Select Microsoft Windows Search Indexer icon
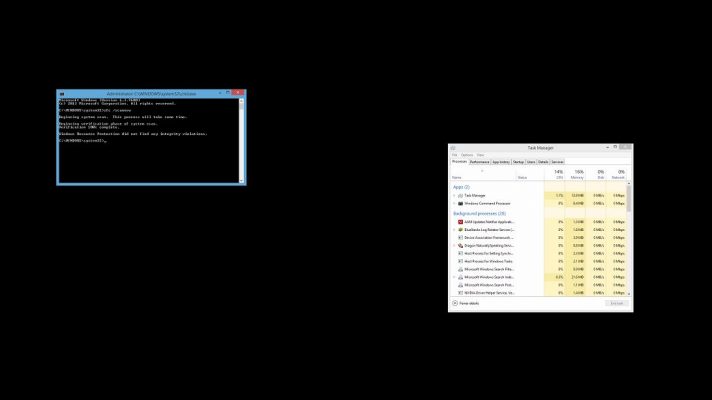The height and width of the screenshot is (400, 712). (460, 277)
